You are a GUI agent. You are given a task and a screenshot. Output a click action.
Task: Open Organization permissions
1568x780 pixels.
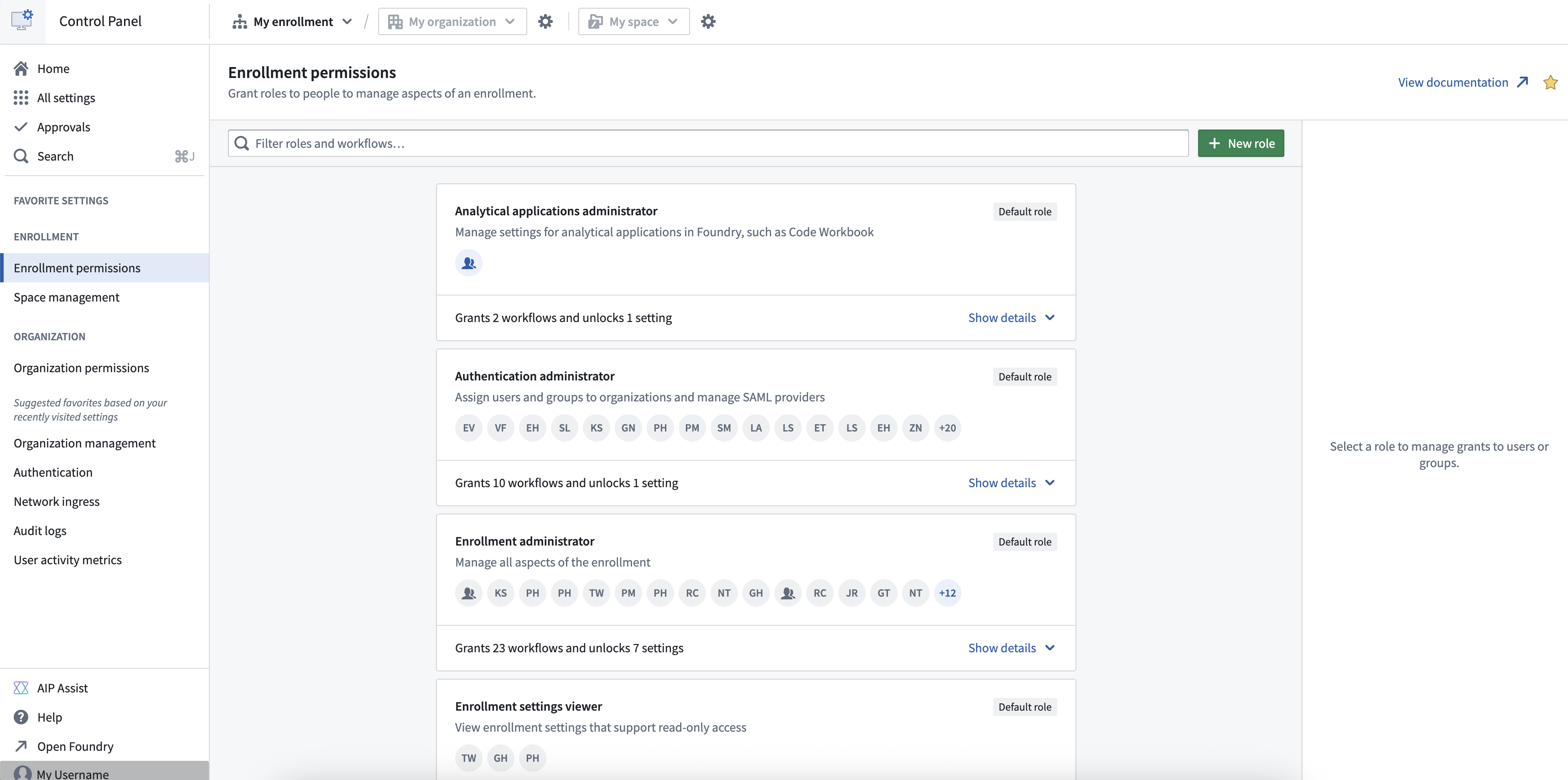pos(105,368)
